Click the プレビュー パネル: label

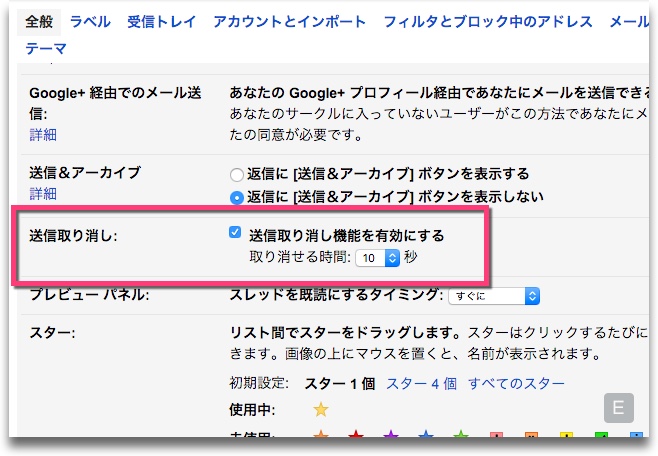(x=89, y=294)
